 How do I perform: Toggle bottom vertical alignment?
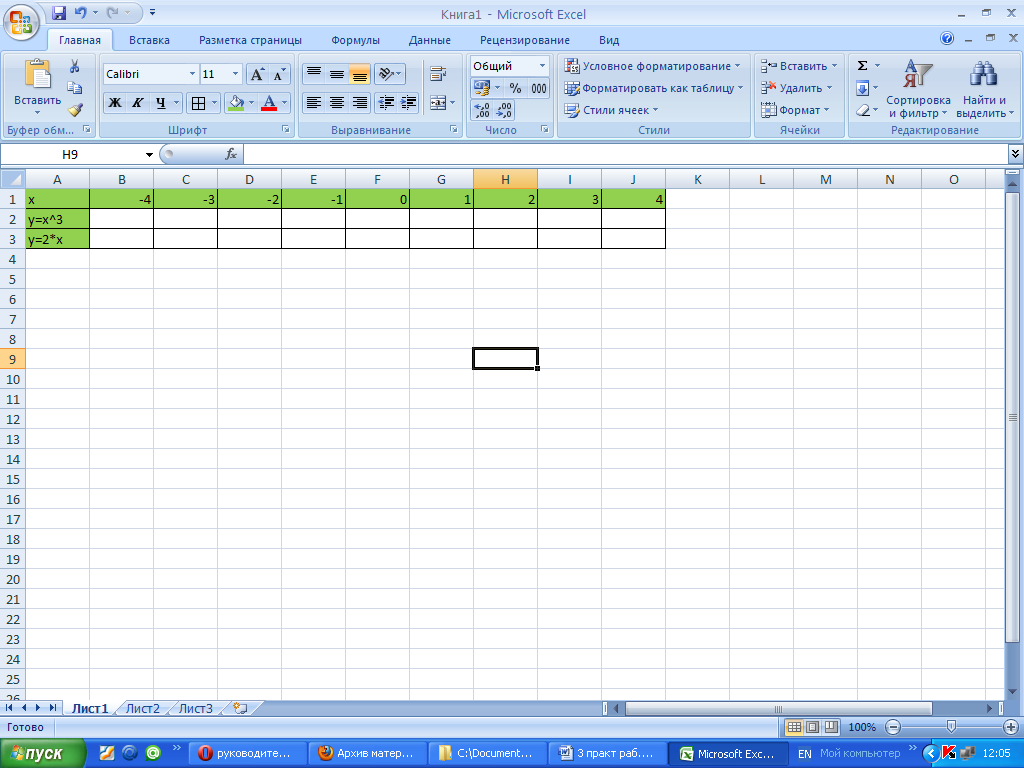click(x=359, y=74)
